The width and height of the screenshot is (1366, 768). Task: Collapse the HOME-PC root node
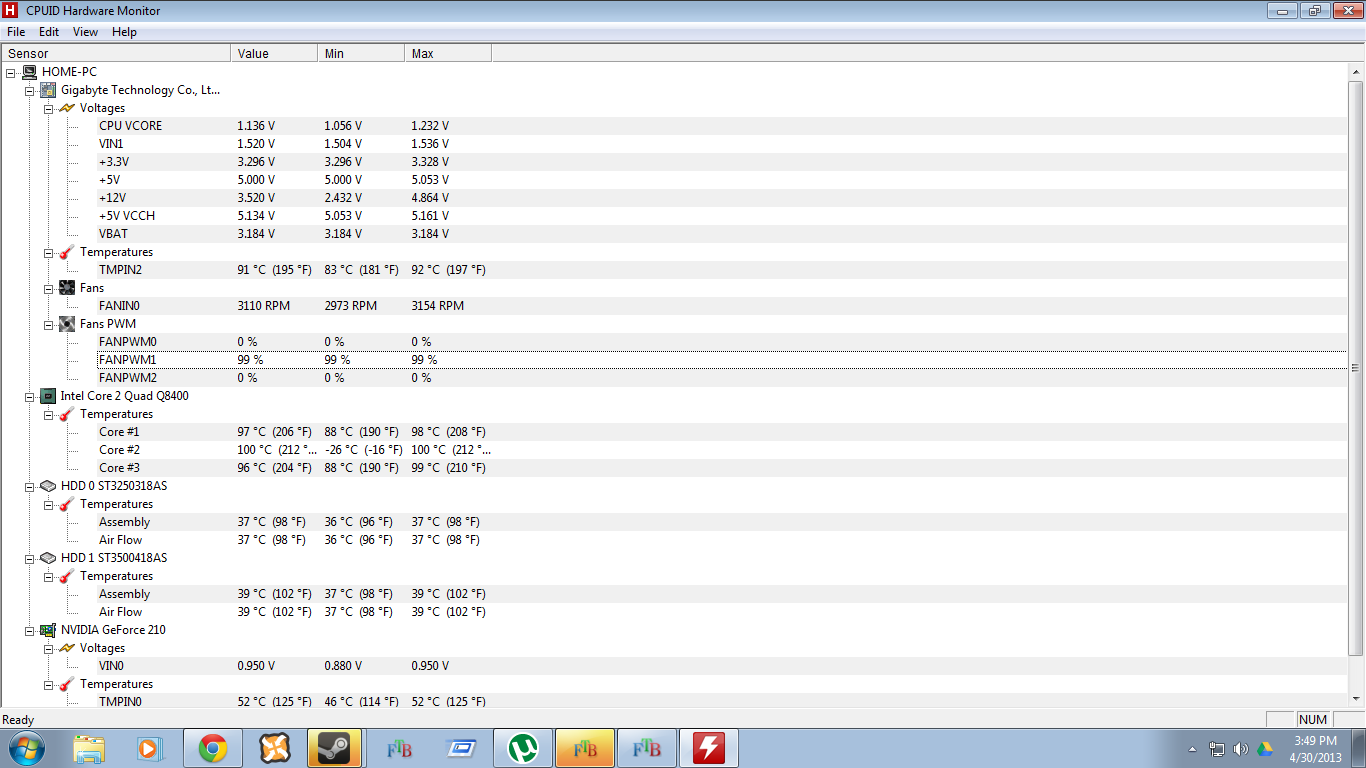(11, 72)
